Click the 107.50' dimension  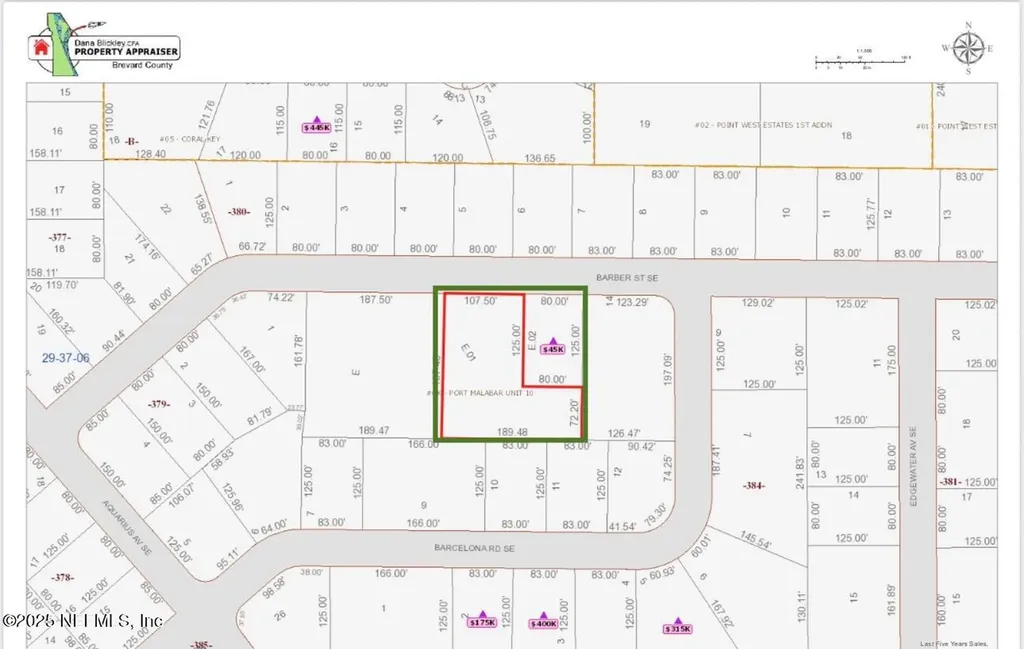[481, 300]
